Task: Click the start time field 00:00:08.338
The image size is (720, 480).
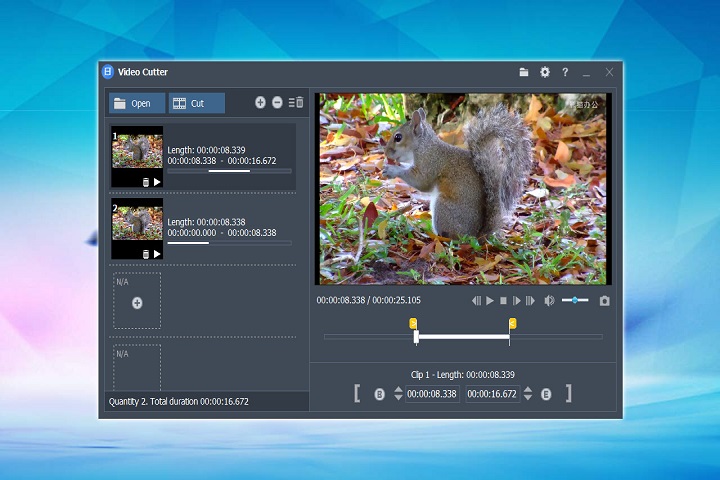Action: [433, 394]
